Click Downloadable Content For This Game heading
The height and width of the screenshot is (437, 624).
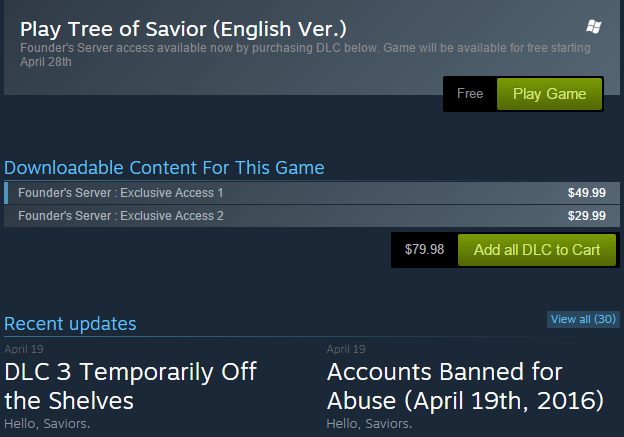(x=164, y=168)
